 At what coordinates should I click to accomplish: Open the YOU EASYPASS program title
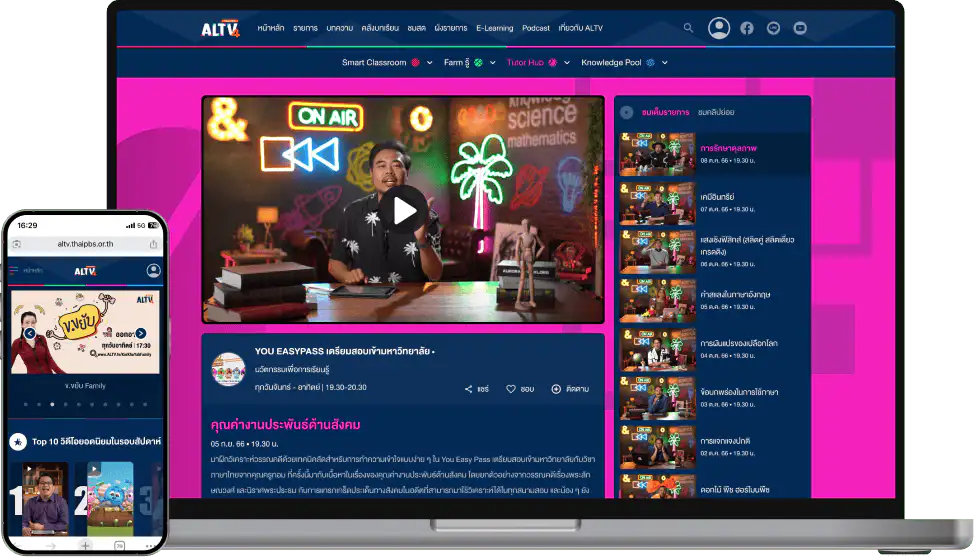pyautogui.click(x=344, y=351)
